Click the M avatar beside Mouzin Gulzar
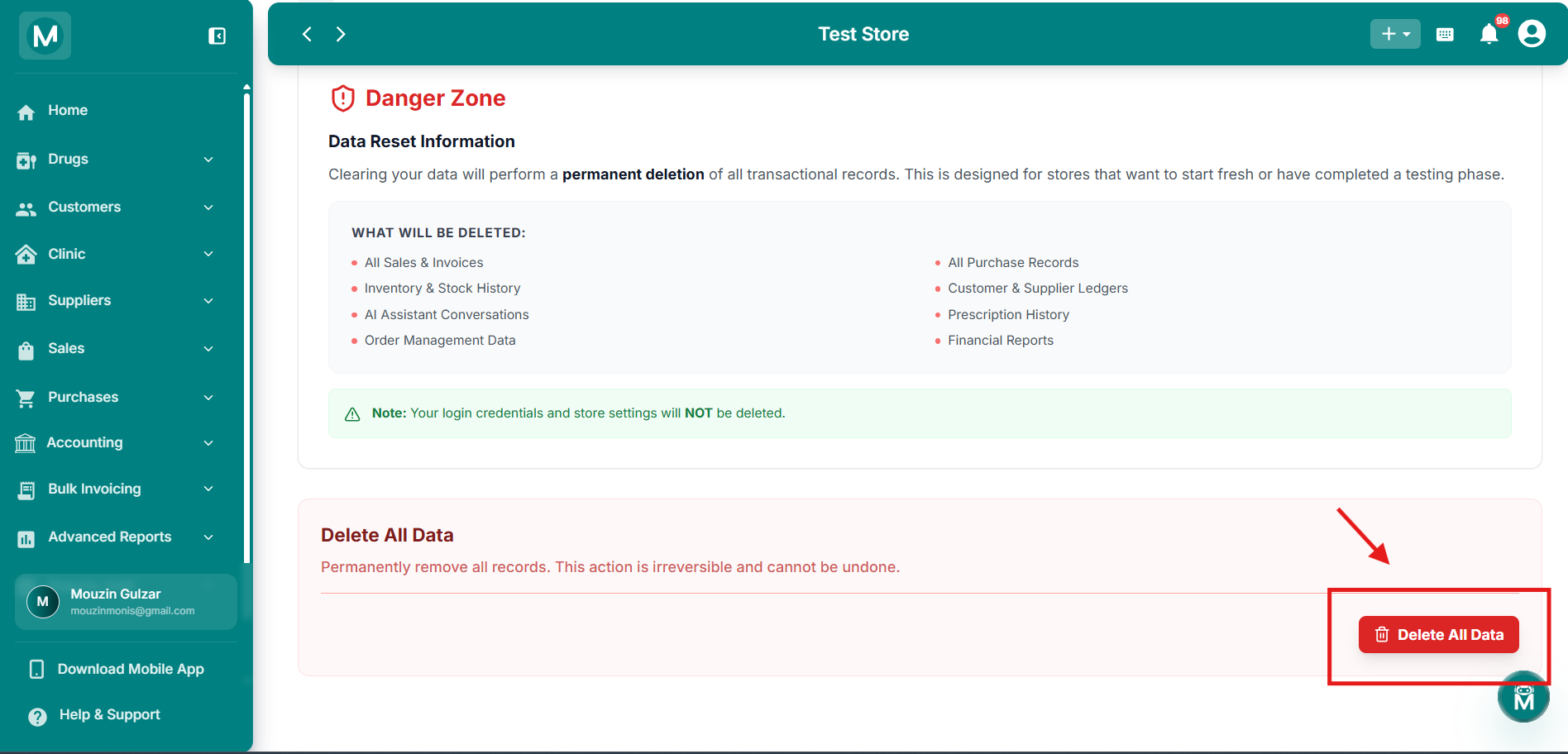Image resolution: width=1568 pixels, height=754 pixels. point(43,602)
